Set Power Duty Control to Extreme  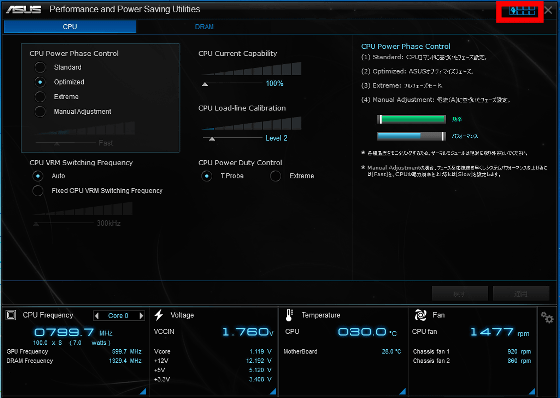click(275, 176)
